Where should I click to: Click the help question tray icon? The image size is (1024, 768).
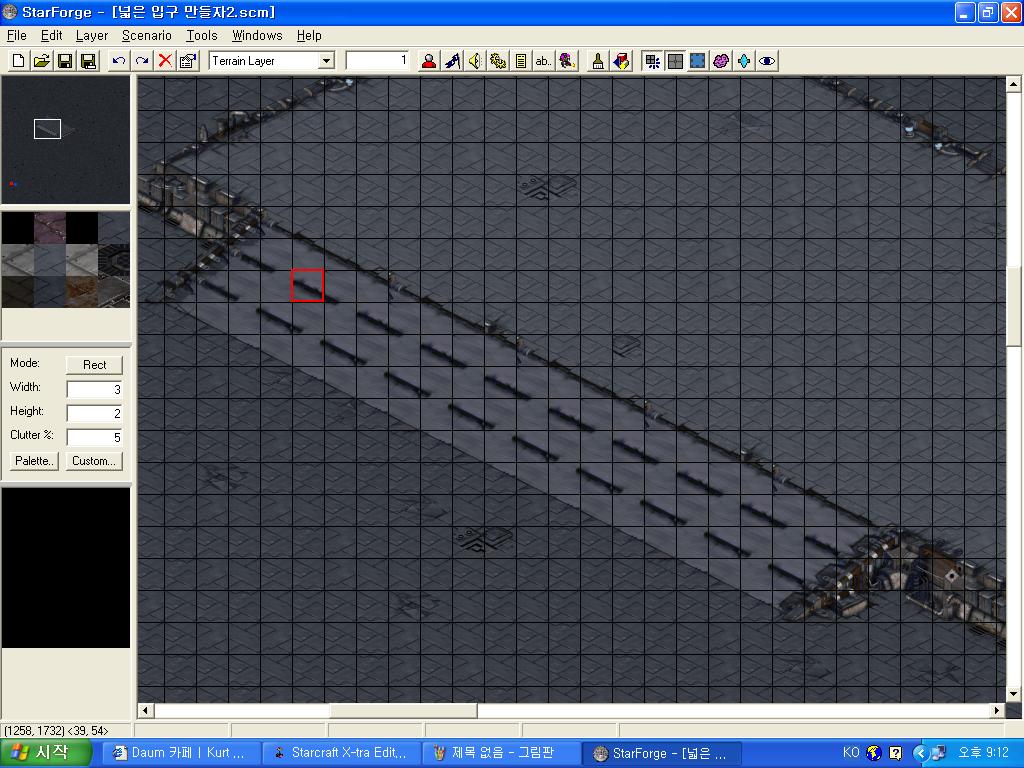click(x=896, y=753)
